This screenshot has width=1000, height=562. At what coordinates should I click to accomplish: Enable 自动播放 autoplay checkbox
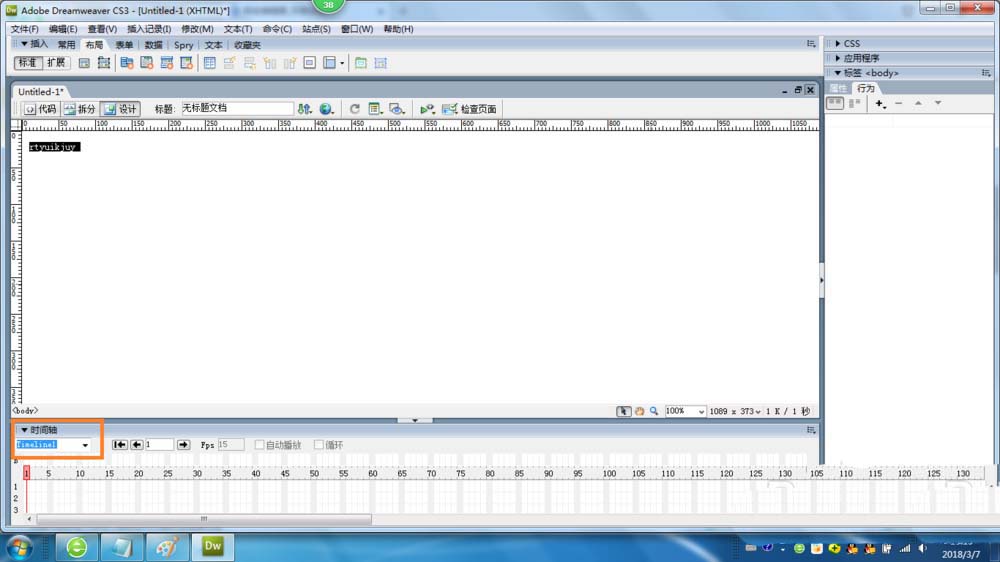(259, 445)
